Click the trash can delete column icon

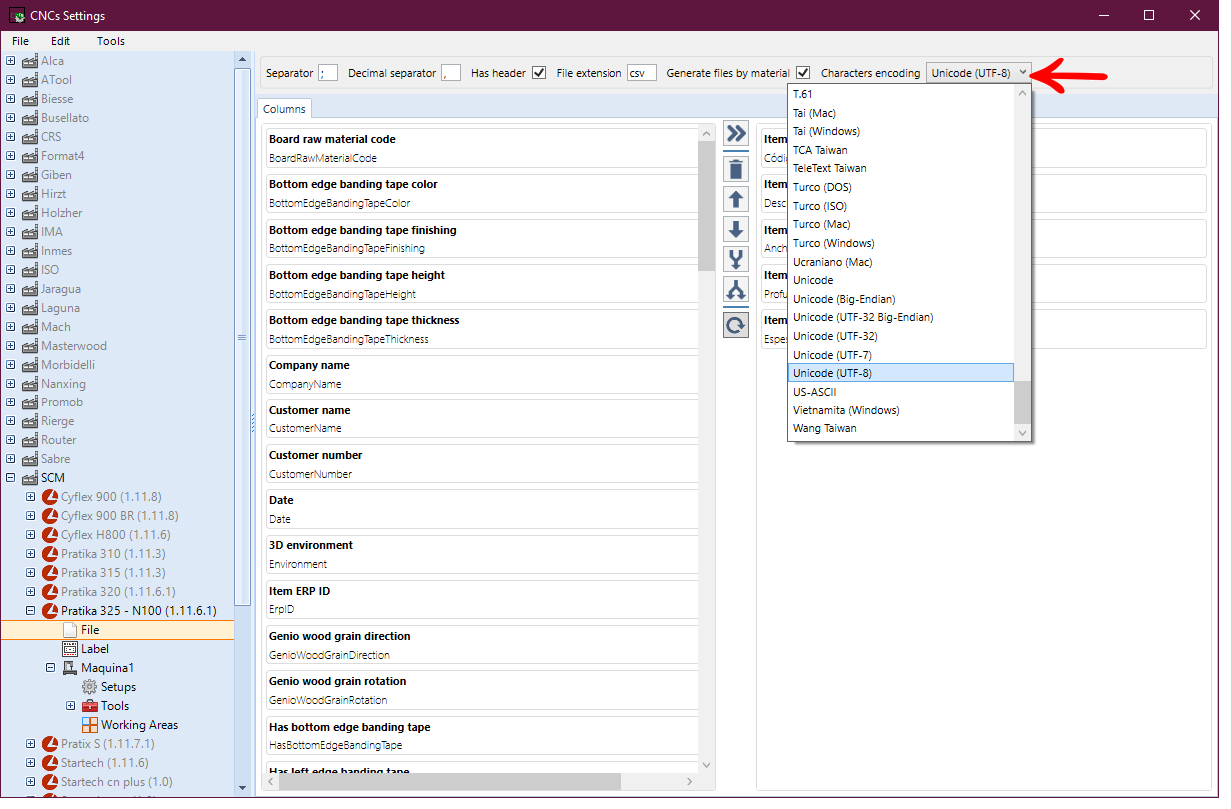pyautogui.click(x=735, y=168)
